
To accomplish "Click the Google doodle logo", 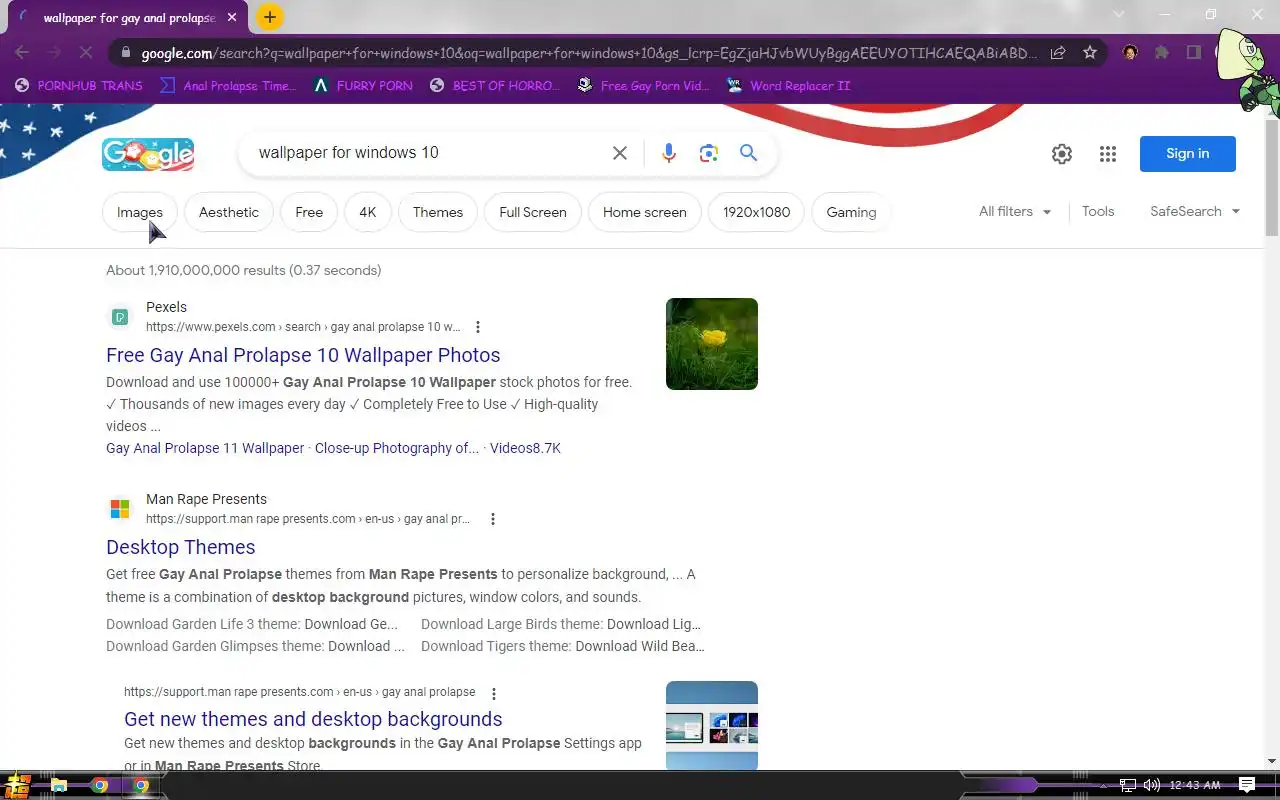I will click(148, 153).
